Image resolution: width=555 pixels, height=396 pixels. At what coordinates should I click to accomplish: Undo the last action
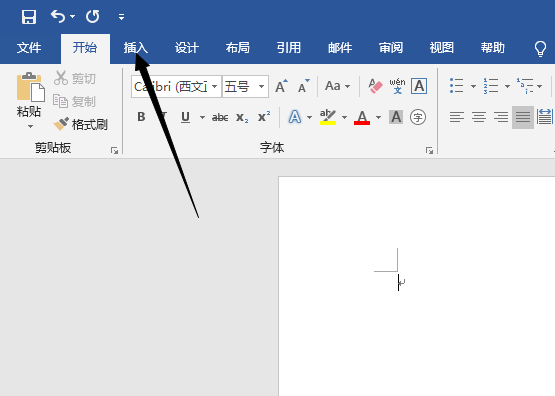[x=58, y=16]
